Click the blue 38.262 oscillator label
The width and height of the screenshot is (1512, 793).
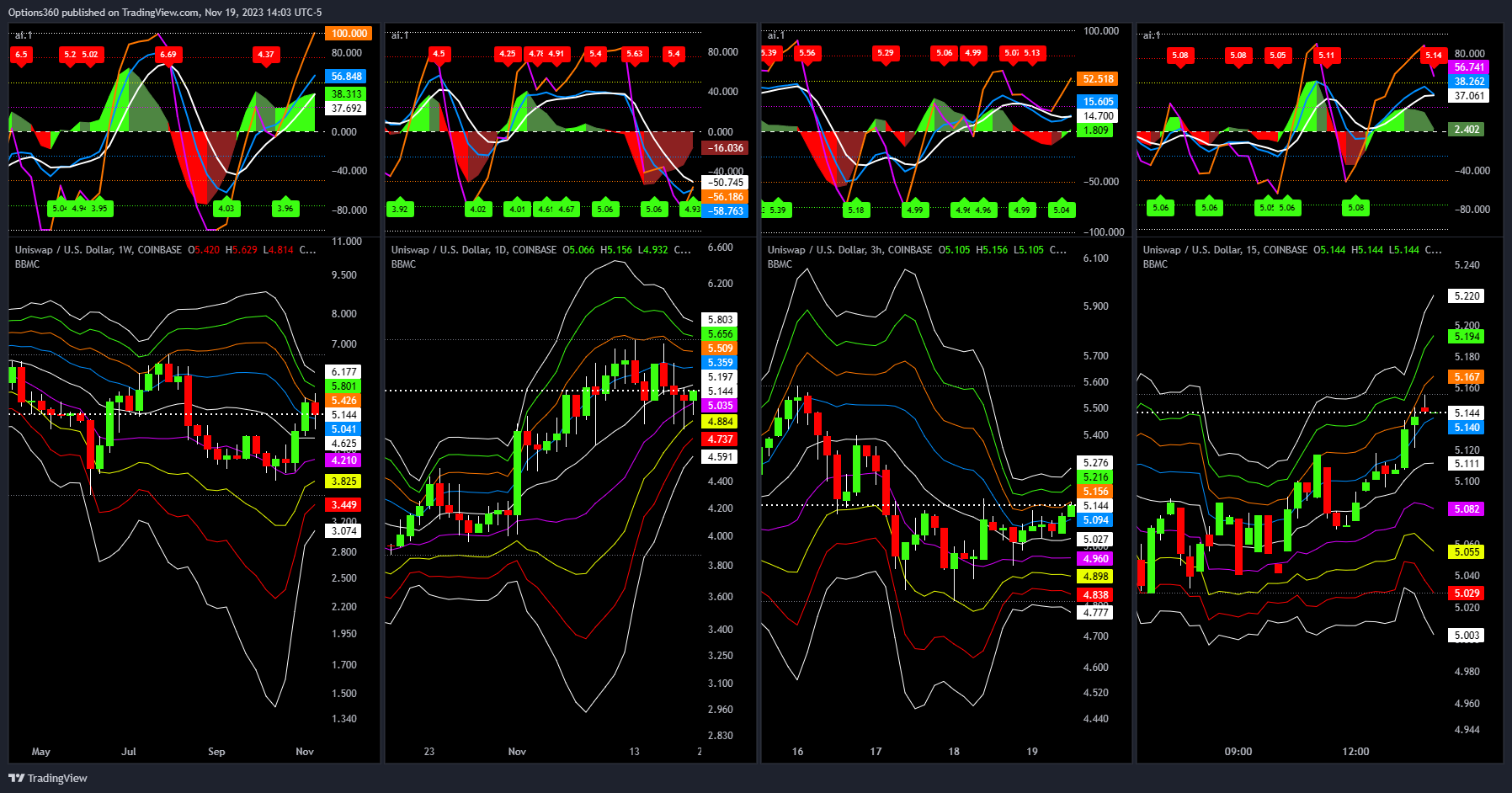tap(1469, 82)
